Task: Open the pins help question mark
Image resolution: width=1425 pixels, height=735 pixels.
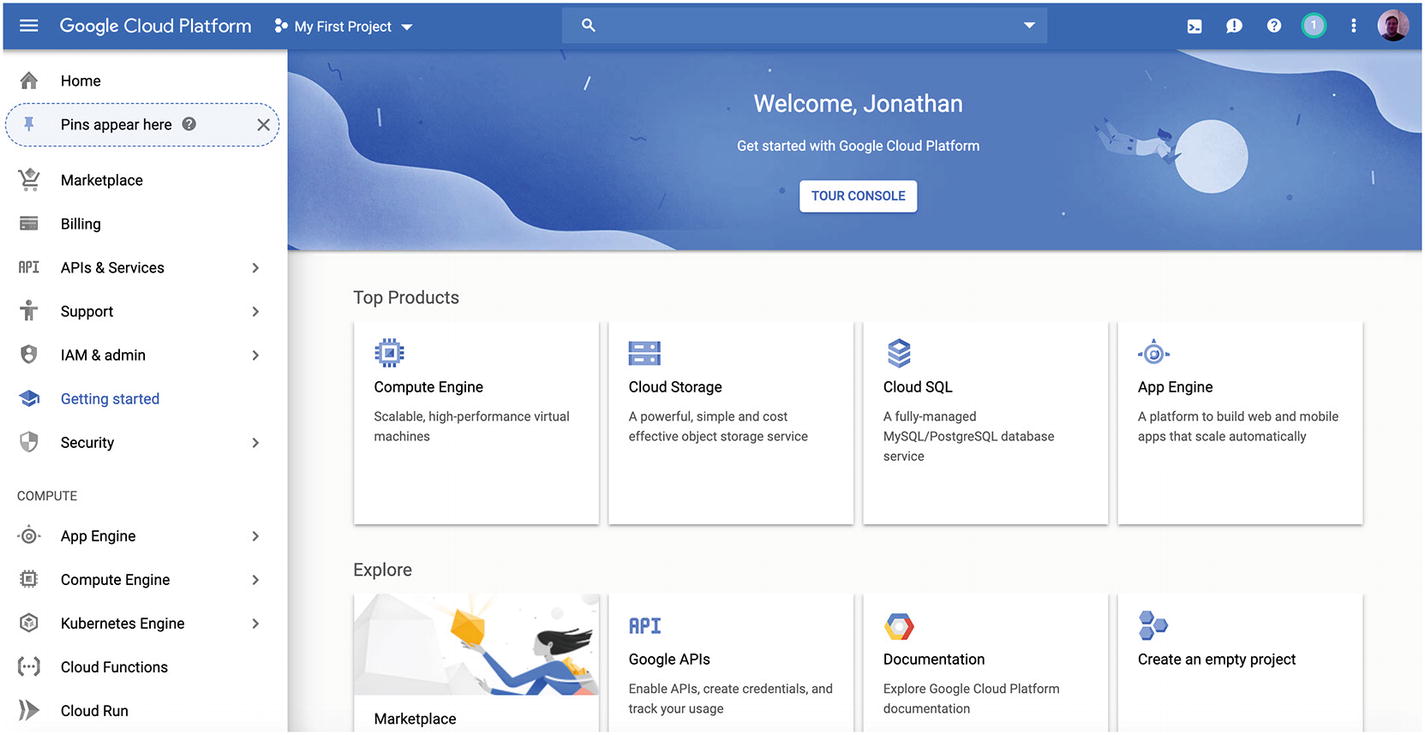Action: coord(189,125)
